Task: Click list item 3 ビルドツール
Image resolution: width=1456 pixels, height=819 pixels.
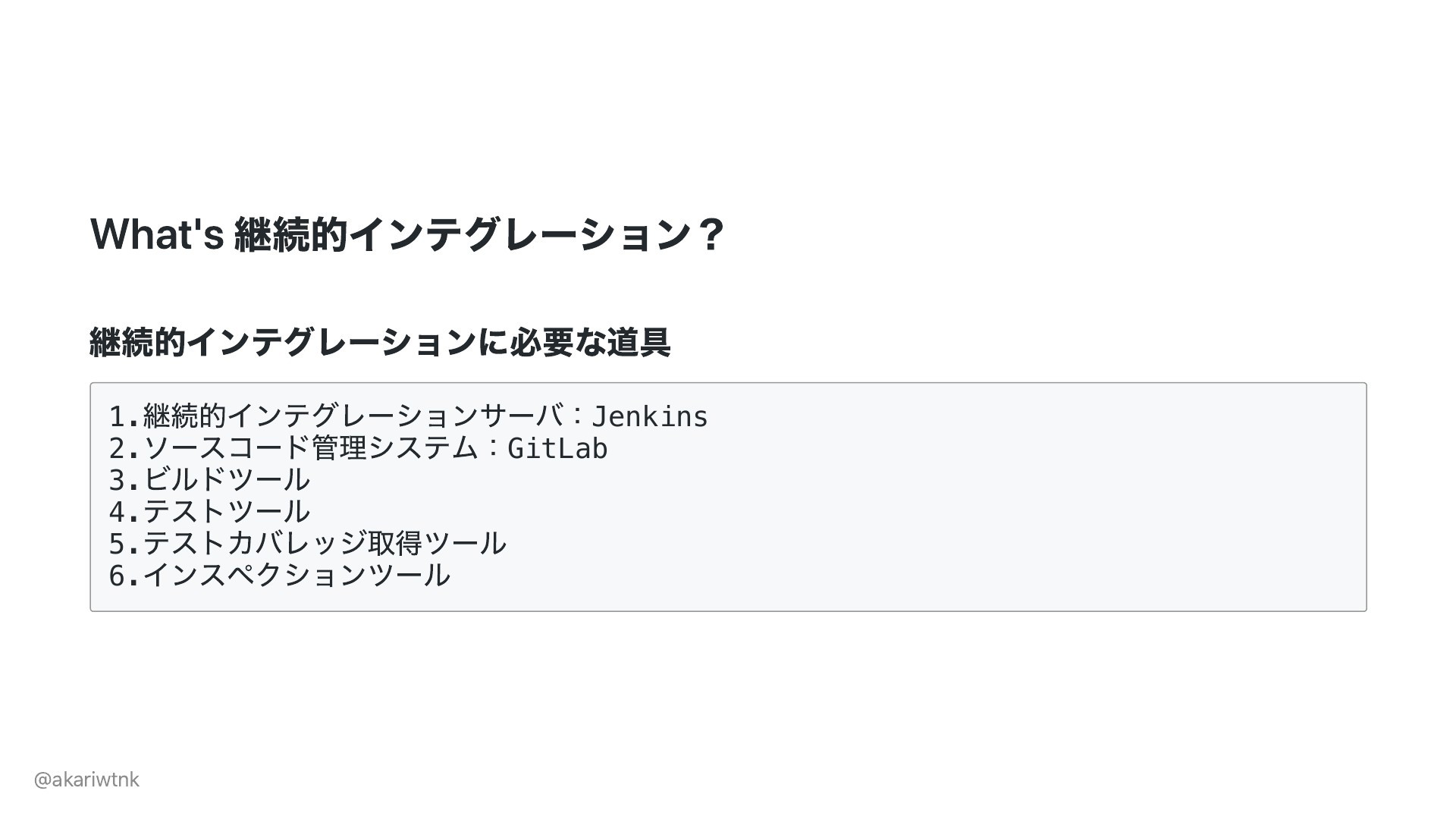Action: pyautogui.click(x=209, y=480)
